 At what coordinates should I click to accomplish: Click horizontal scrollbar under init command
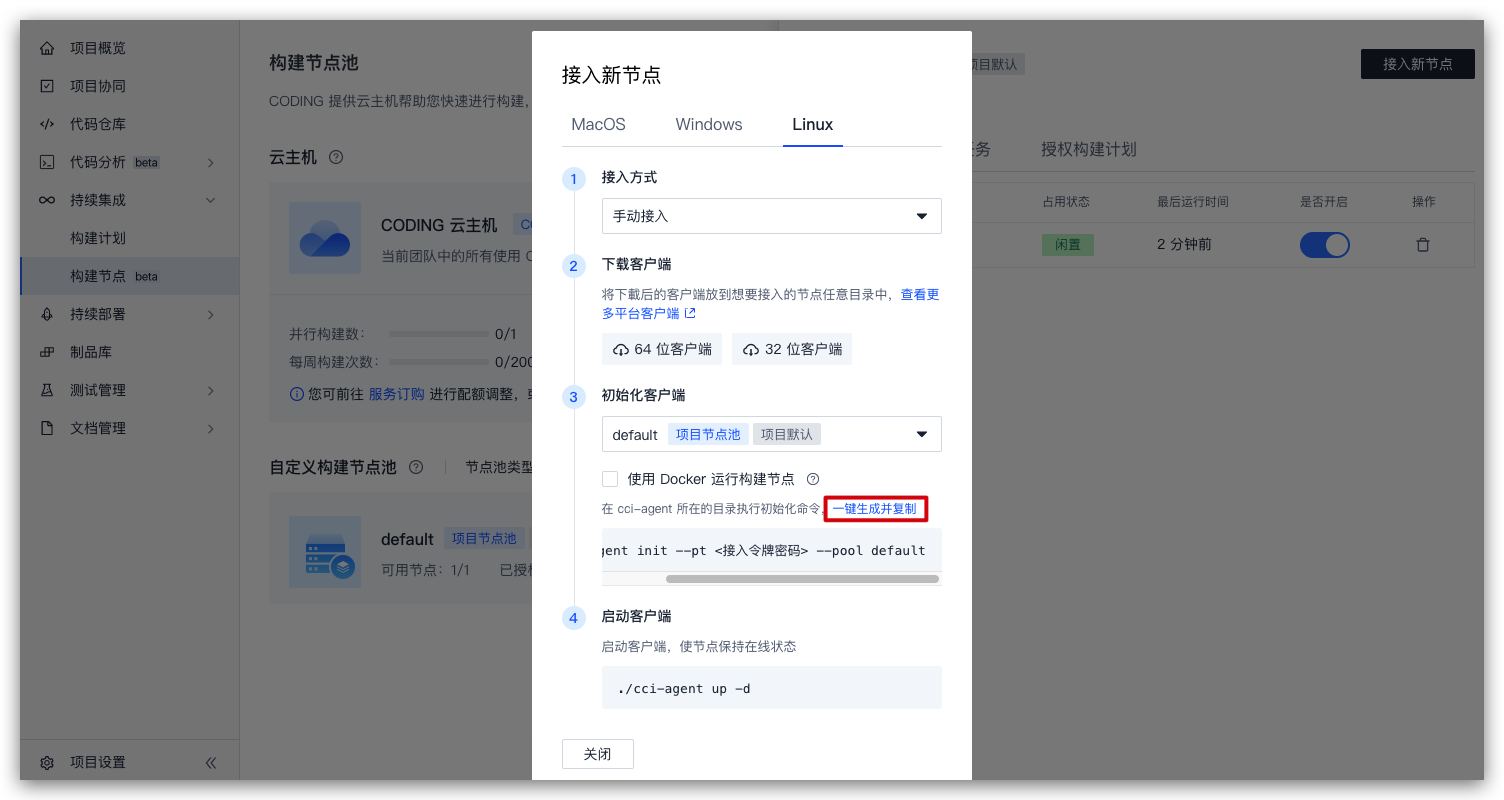click(x=802, y=578)
